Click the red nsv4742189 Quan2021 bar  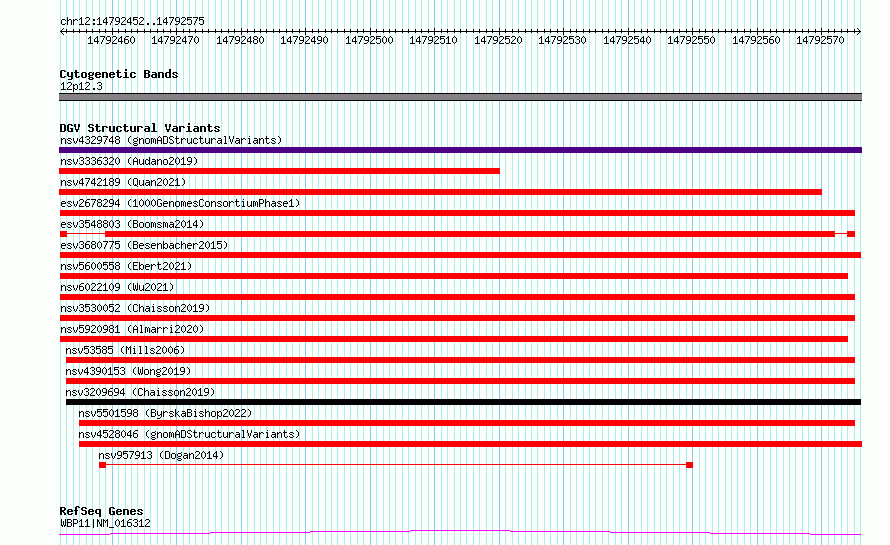coord(440,192)
